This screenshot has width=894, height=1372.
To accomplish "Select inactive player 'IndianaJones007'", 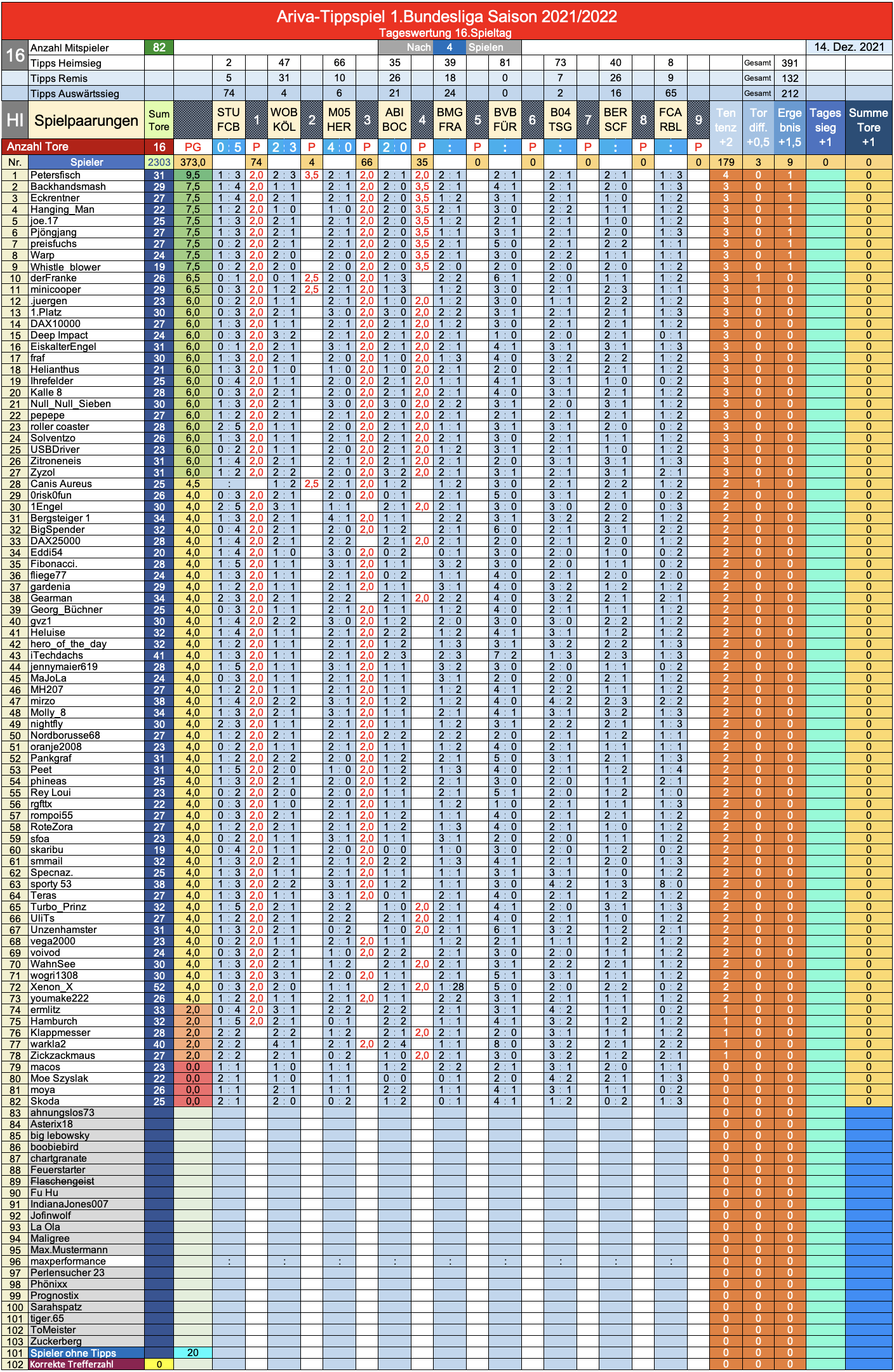I will click(69, 1204).
